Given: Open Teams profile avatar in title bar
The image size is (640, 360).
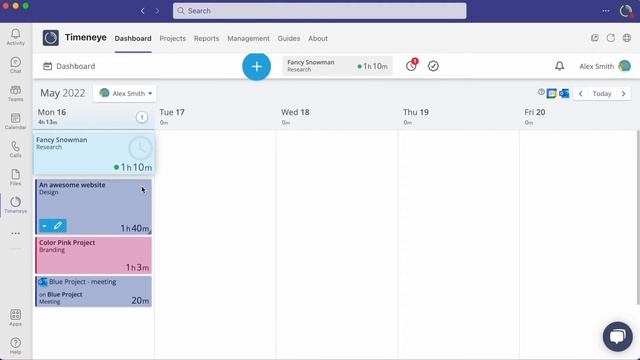Looking at the screenshot, I should coord(626,11).
